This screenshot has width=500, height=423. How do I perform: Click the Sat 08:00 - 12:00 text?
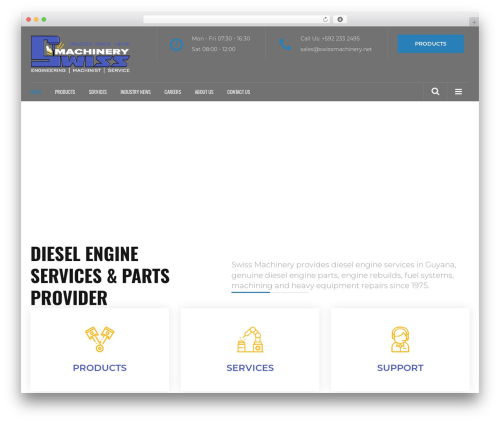click(213, 49)
